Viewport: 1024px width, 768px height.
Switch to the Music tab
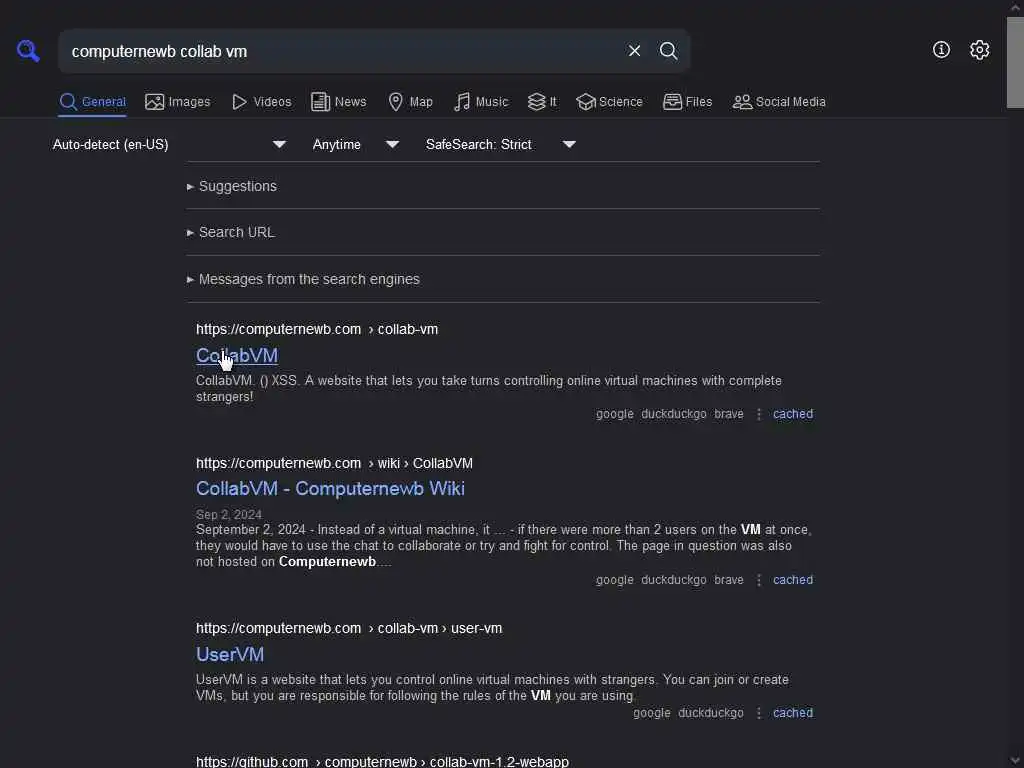(481, 102)
